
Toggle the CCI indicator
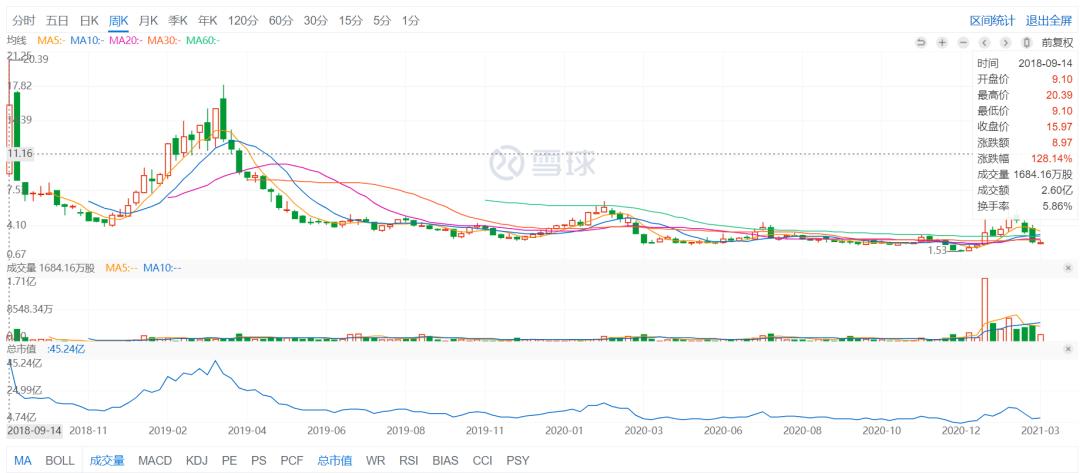[x=482, y=461]
